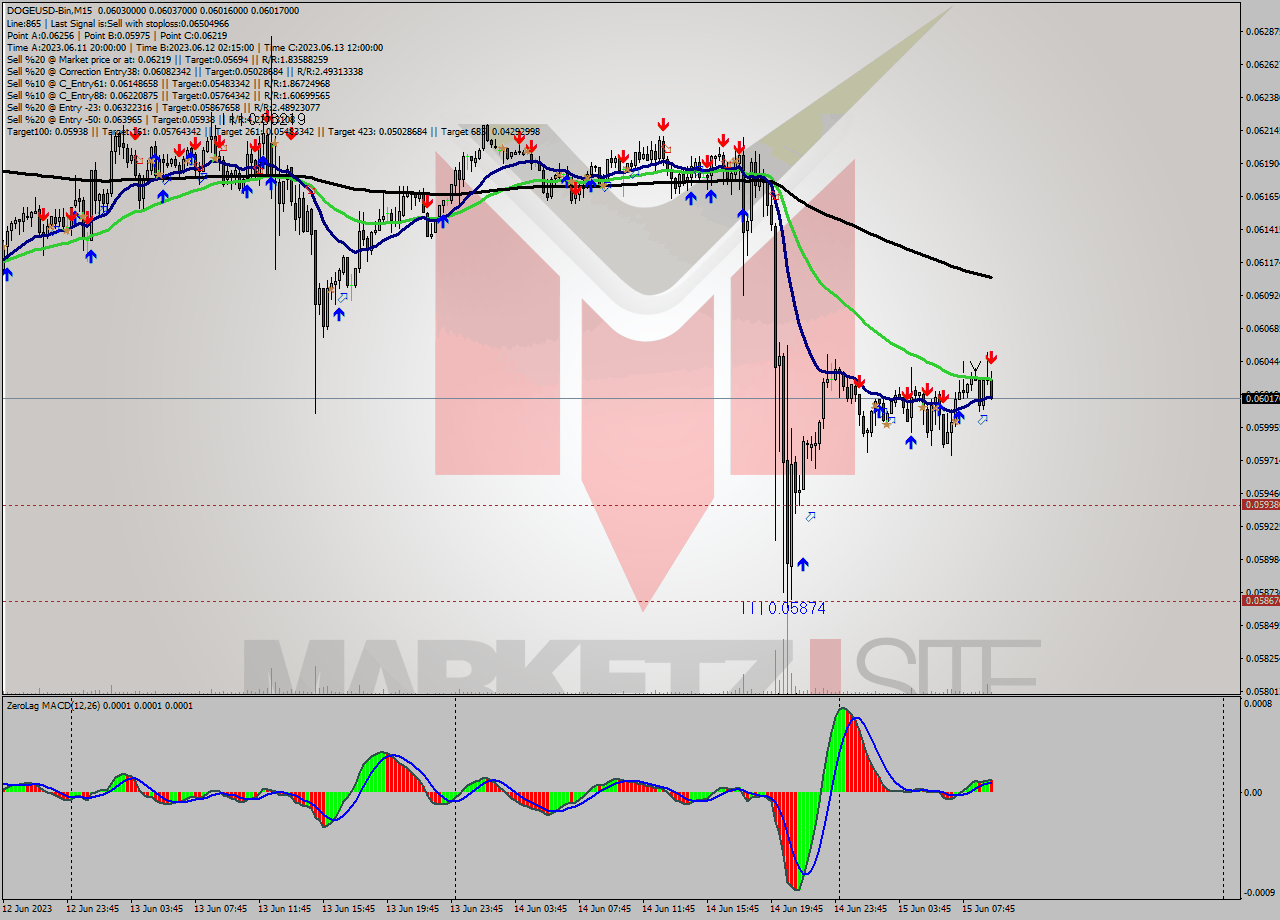
Task: Select 'Sell %20 @ Entry -50' line
Action: point(150,119)
